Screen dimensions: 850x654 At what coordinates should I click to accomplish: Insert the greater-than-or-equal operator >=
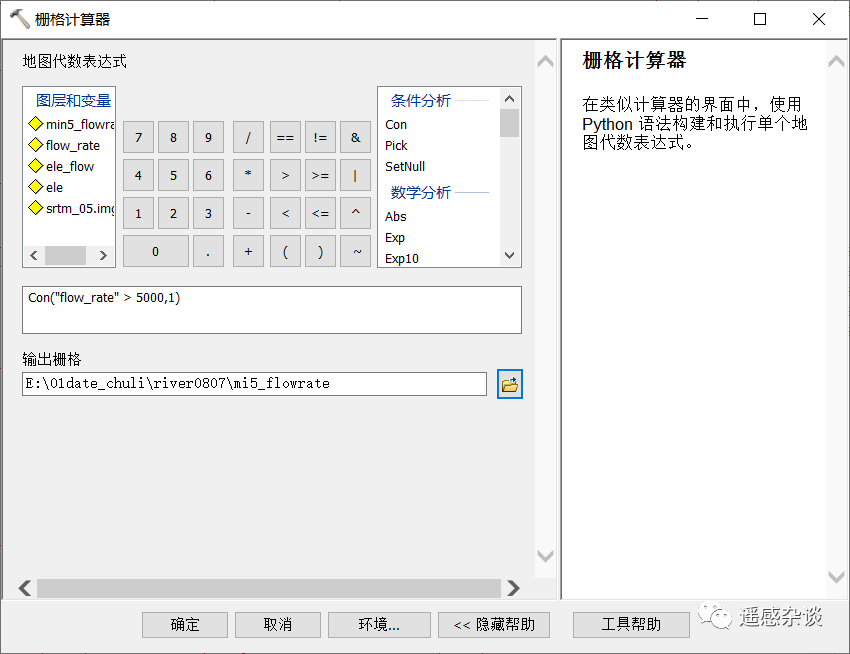(x=320, y=175)
